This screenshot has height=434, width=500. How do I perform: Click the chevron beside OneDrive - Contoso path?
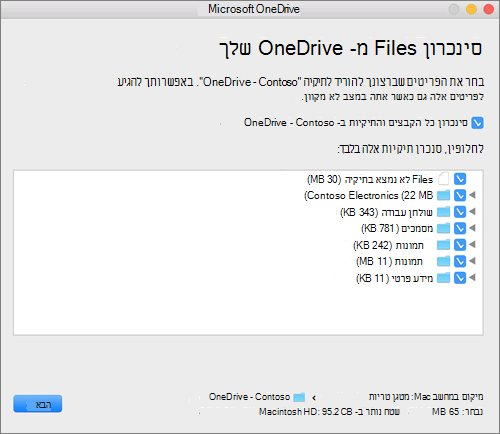point(314,398)
